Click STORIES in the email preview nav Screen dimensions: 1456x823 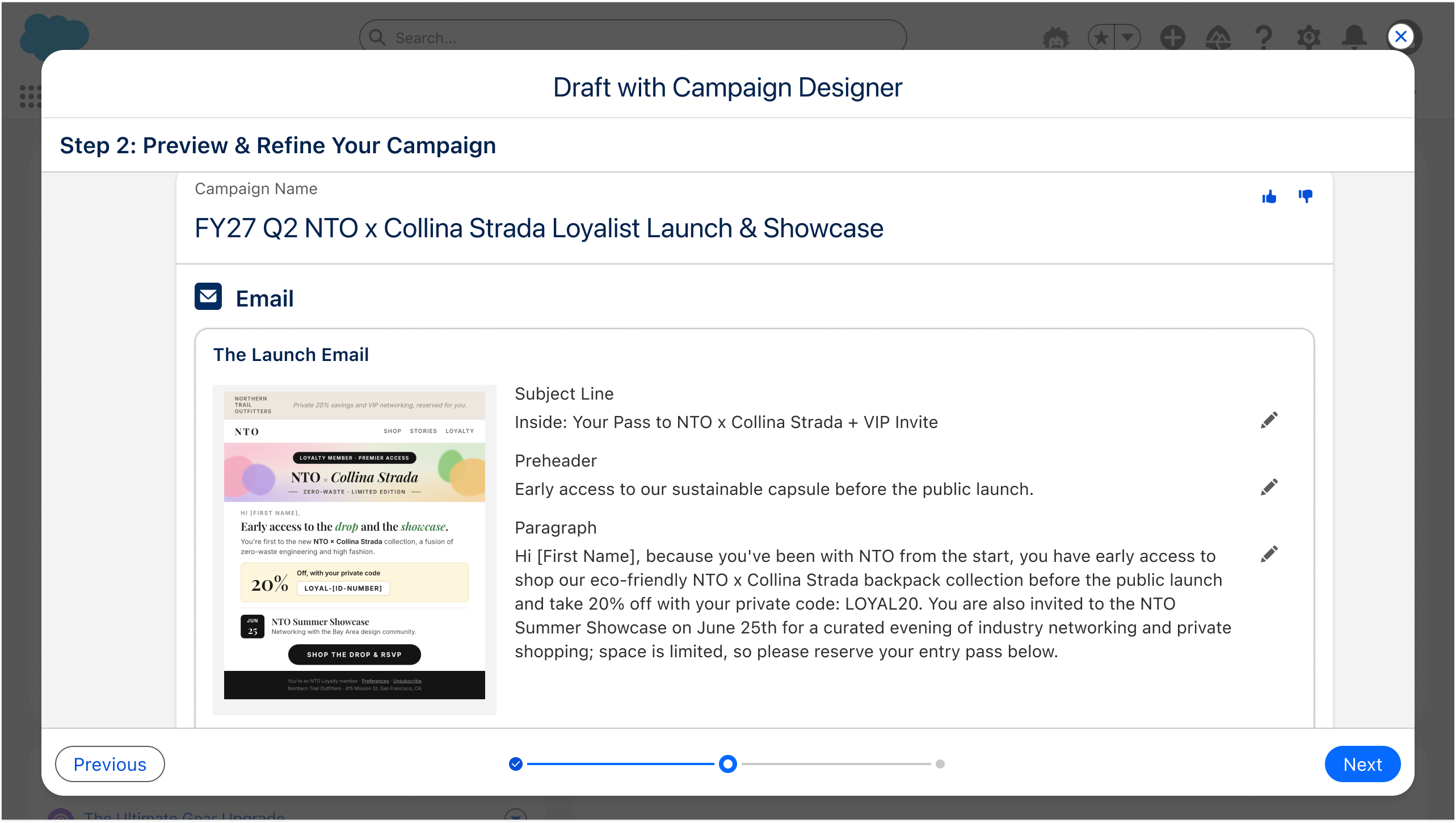(x=423, y=431)
